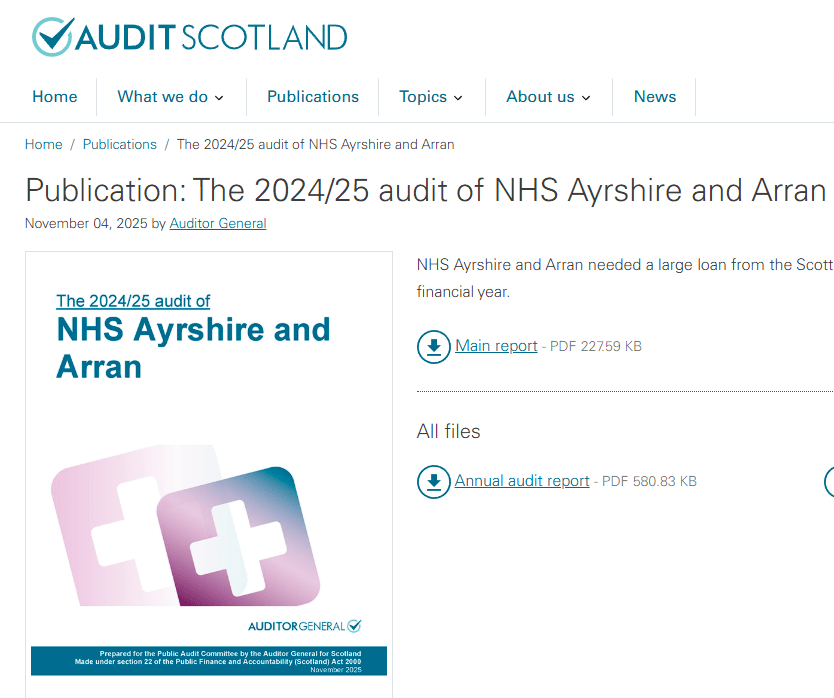
Task: Click the page heading text
Action: (x=426, y=190)
